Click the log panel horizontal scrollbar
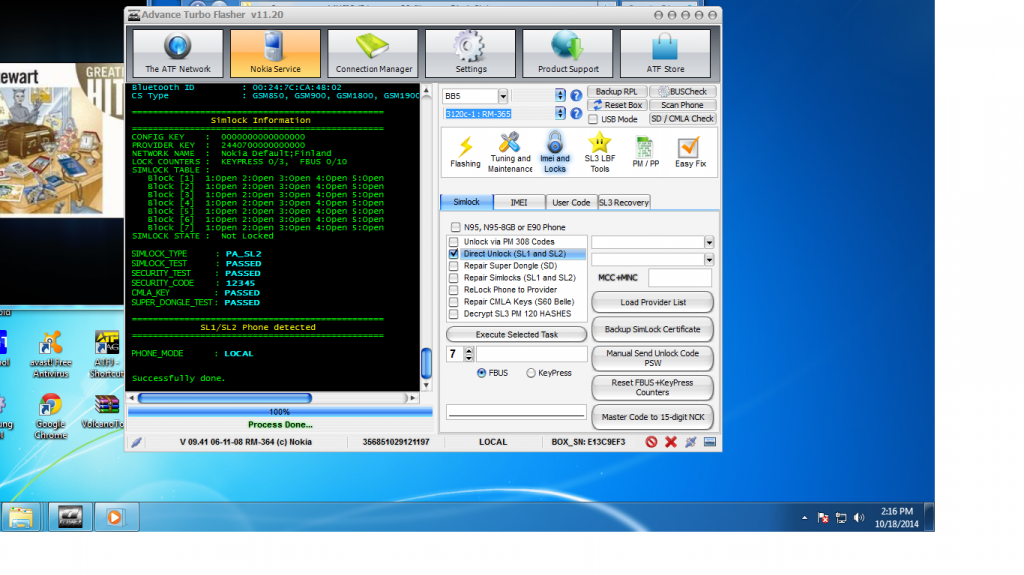Image resolution: width=1024 pixels, height=575 pixels. 270,398
